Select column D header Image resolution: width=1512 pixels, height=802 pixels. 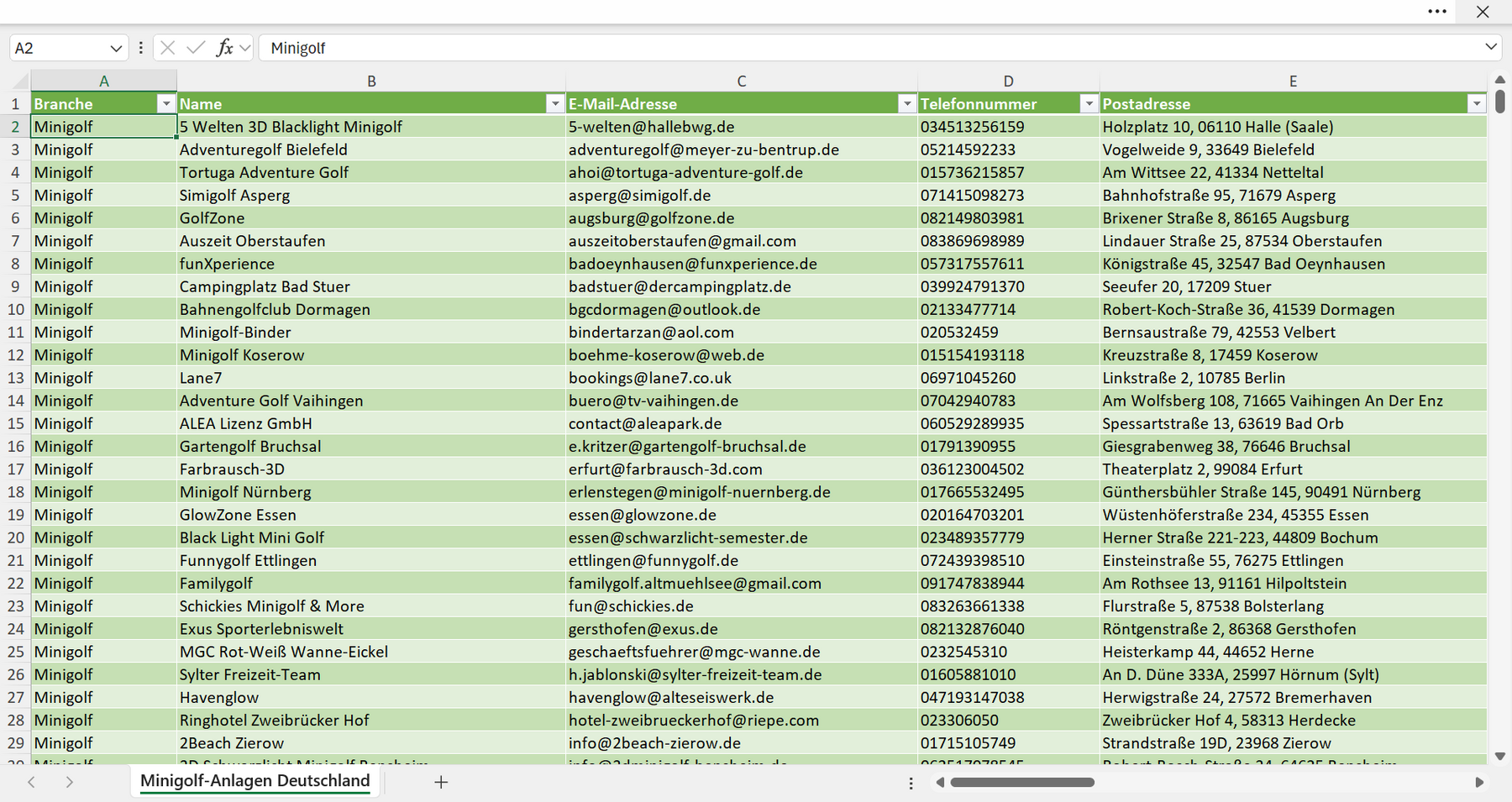tap(1009, 81)
